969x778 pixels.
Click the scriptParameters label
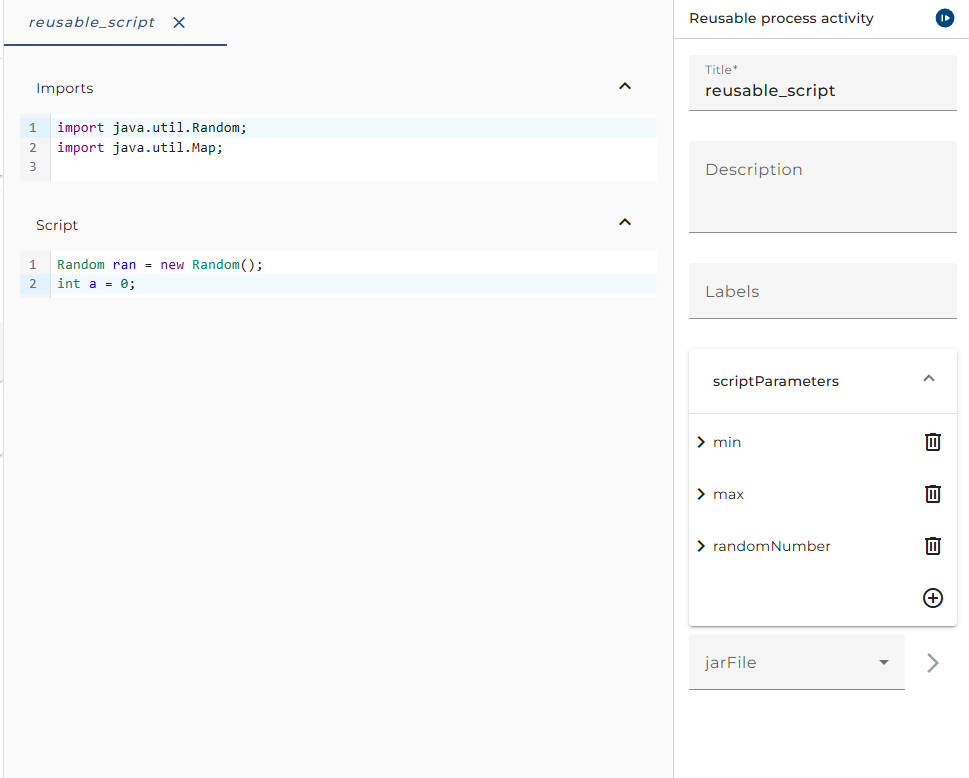point(776,381)
